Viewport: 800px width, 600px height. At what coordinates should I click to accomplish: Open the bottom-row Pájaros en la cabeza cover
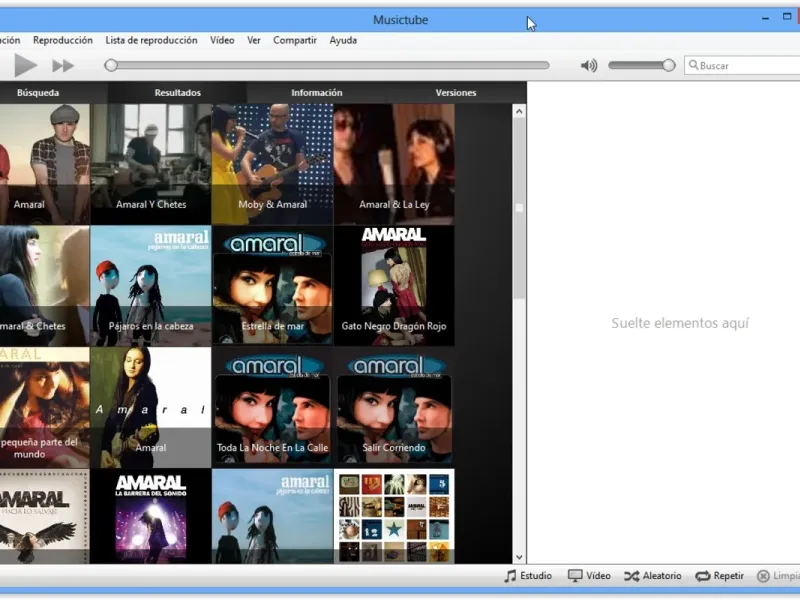(x=272, y=516)
